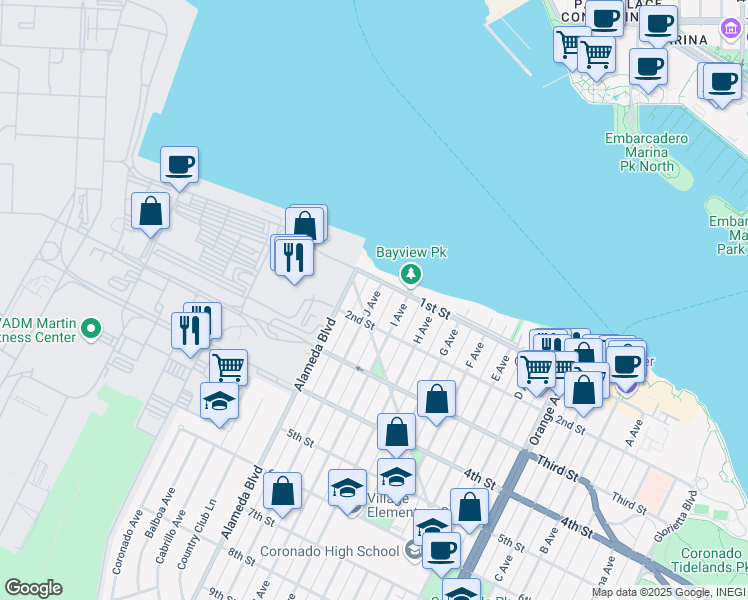Open graduation cap marker below the western shopping cart

[219, 403]
